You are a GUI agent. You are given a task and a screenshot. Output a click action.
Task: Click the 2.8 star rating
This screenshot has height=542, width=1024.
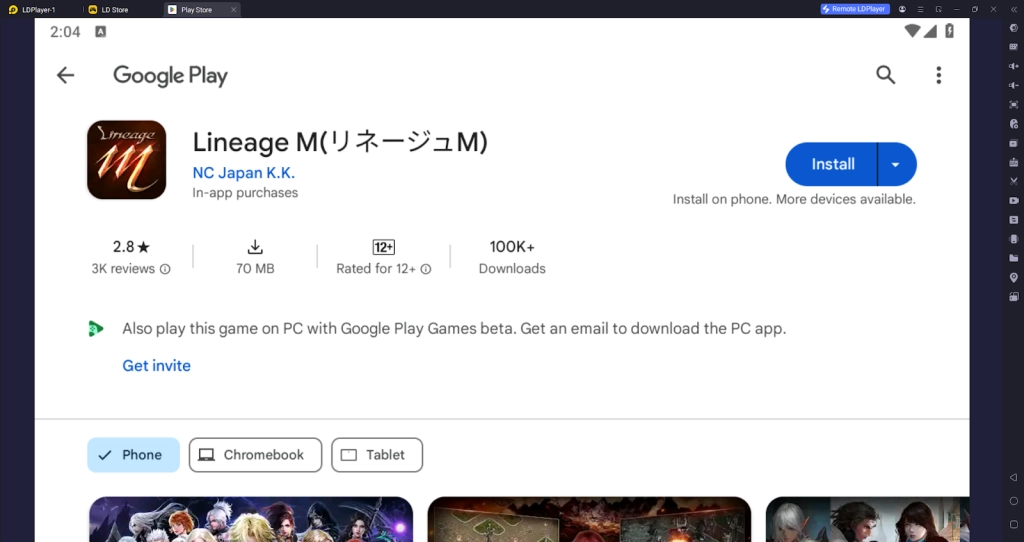[131, 247]
